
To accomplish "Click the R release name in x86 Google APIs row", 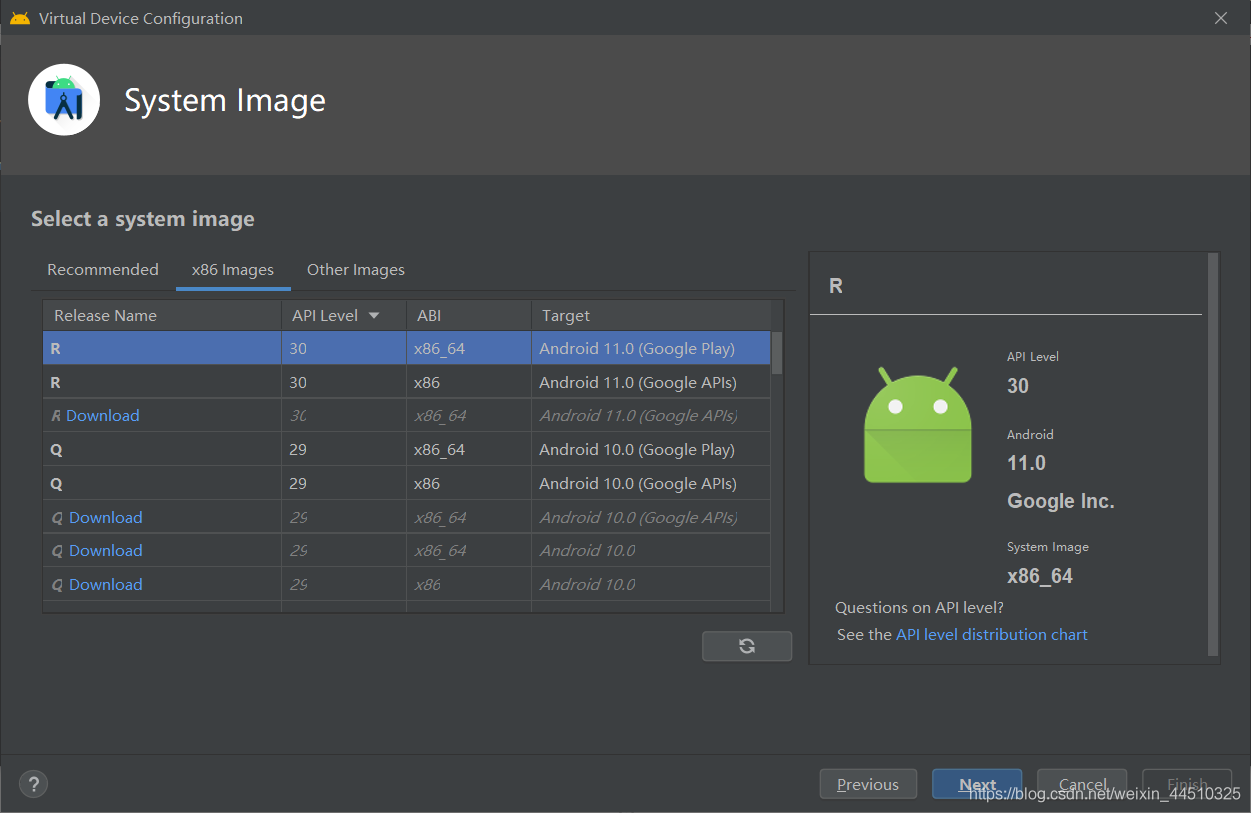I will (x=56, y=383).
